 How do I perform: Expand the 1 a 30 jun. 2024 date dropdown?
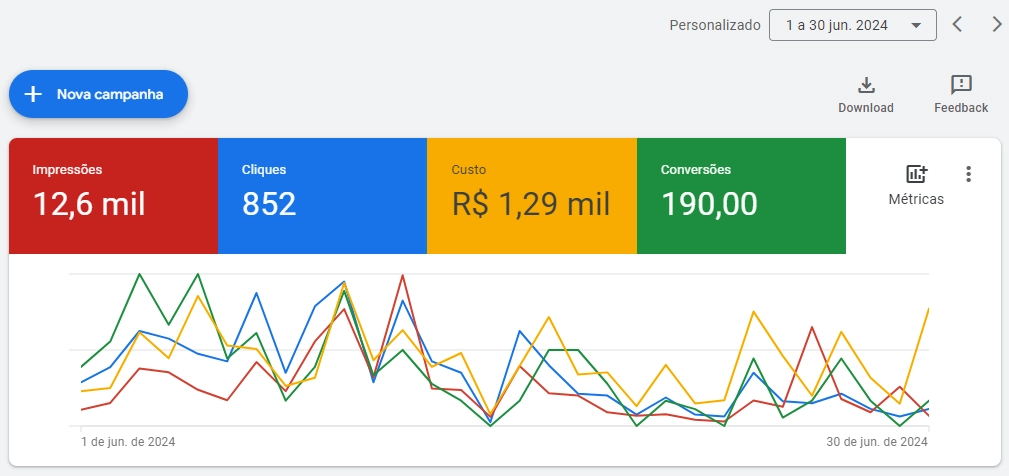pos(853,25)
